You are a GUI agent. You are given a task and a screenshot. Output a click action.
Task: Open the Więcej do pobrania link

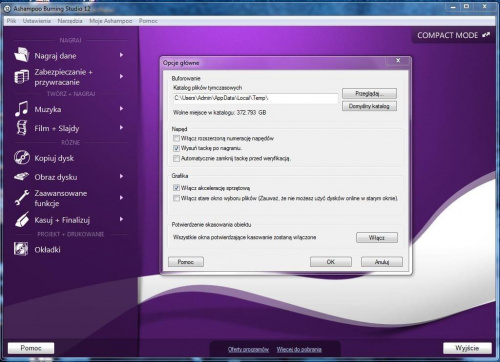pyautogui.click(x=299, y=349)
